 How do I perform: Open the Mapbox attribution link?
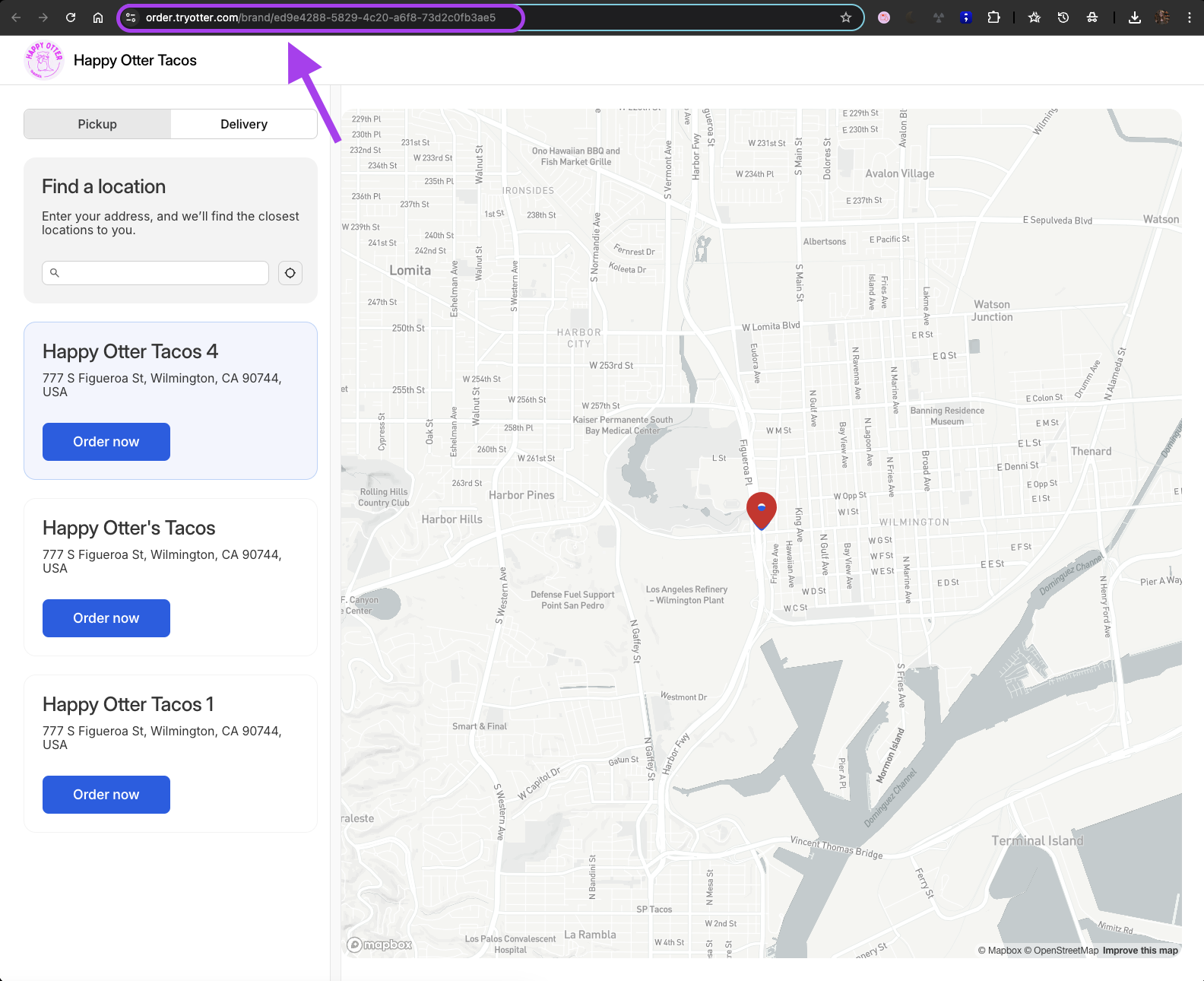click(x=1000, y=951)
